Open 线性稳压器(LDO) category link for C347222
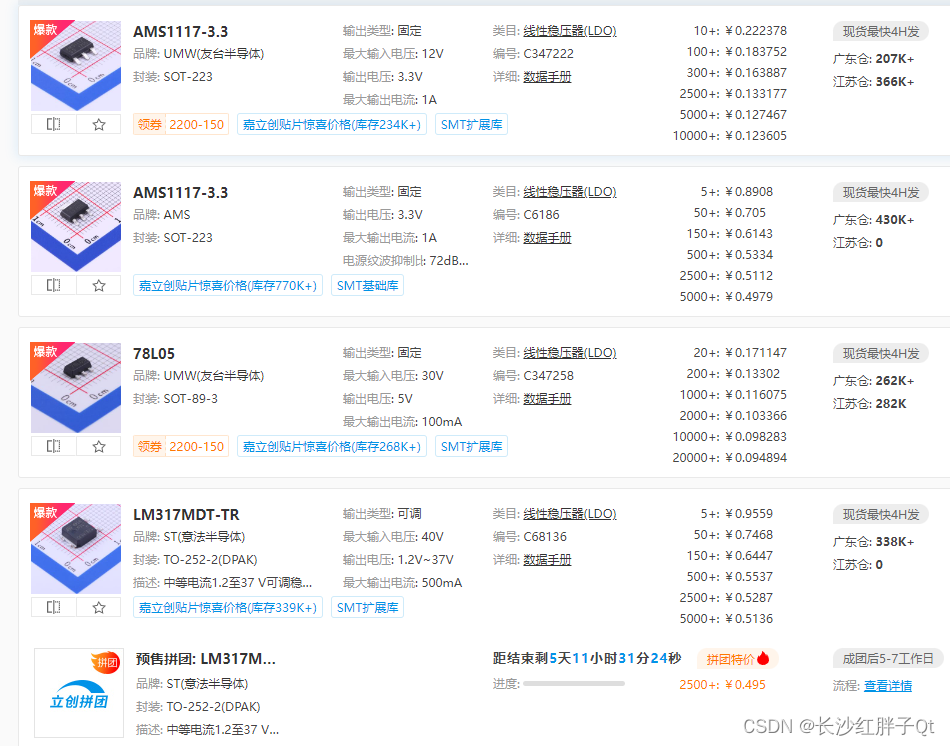The height and width of the screenshot is (746, 950). coord(570,31)
